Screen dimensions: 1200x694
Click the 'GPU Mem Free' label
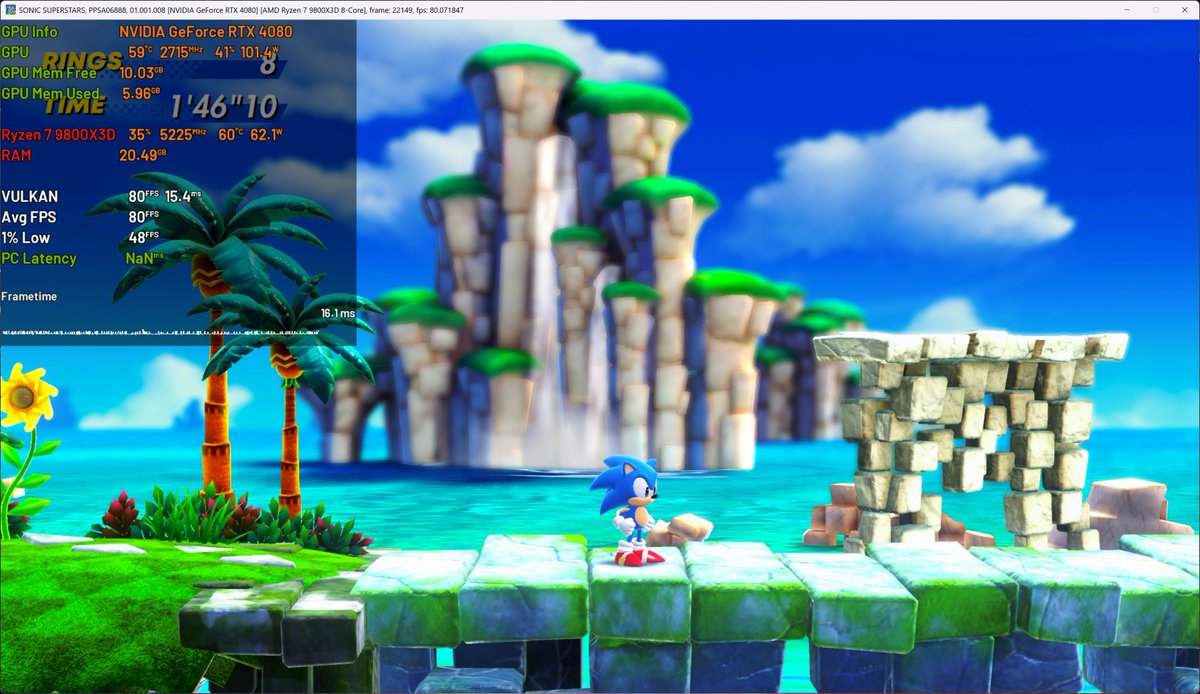click(49, 73)
